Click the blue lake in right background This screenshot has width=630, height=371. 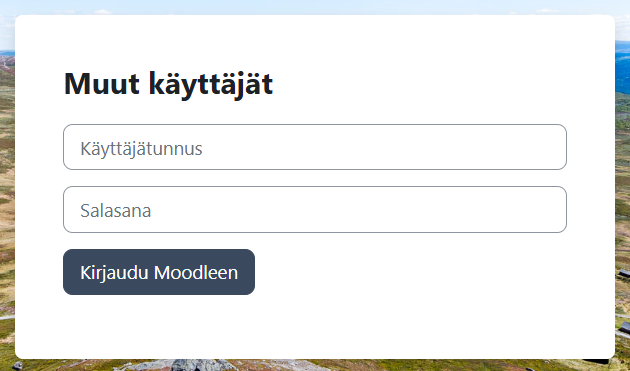(622, 66)
